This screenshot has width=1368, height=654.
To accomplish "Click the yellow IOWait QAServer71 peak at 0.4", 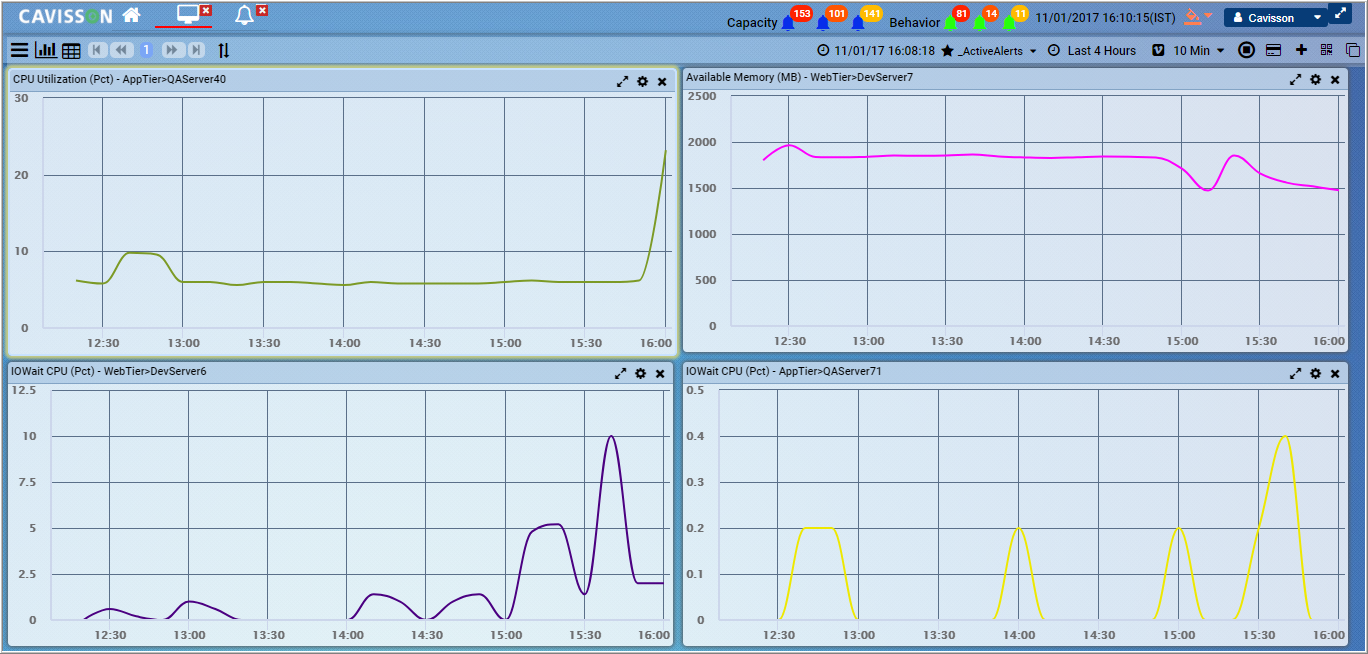I will 1284,438.
